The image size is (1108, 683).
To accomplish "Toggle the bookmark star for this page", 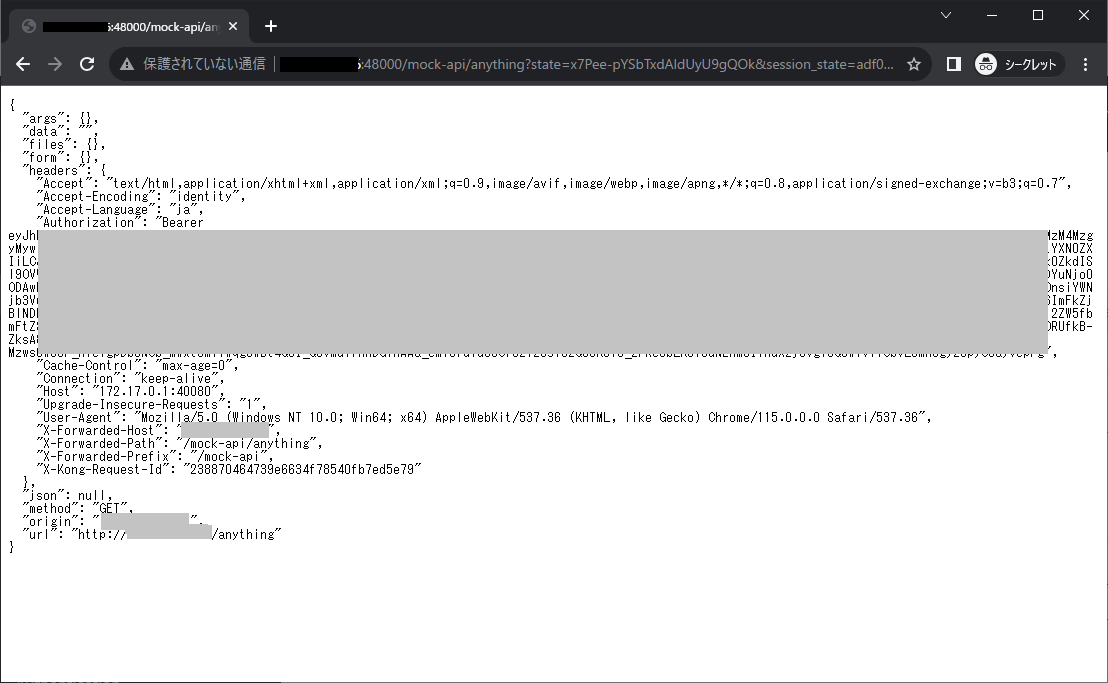I will click(x=913, y=63).
